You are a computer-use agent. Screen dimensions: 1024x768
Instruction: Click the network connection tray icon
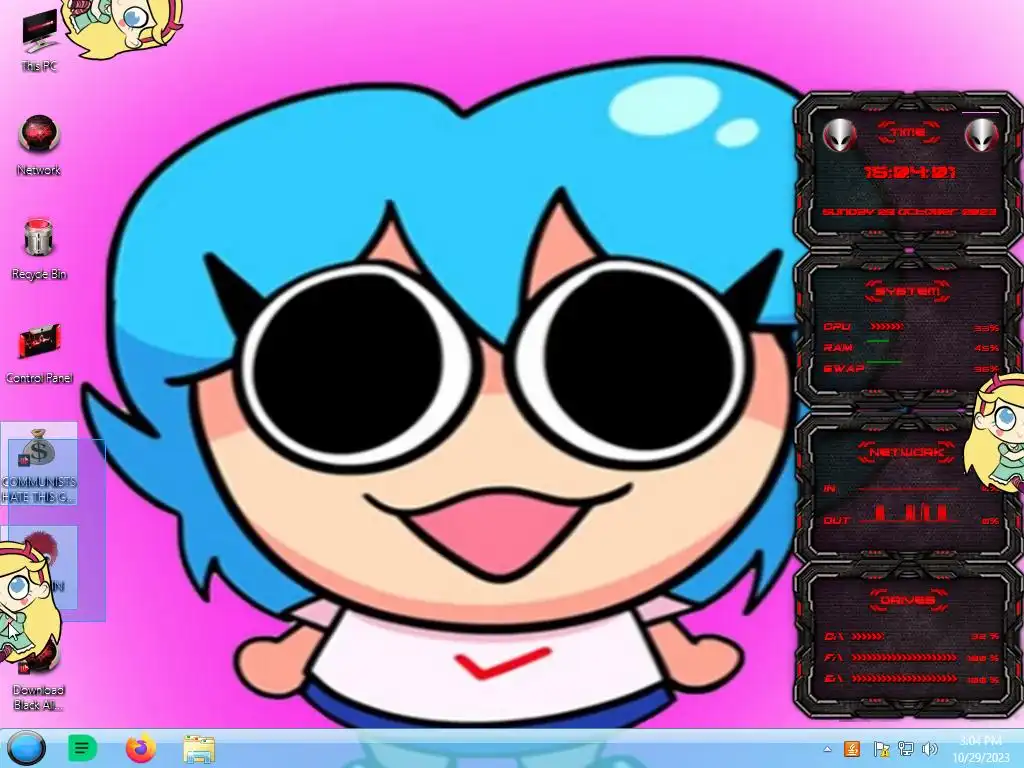click(906, 749)
